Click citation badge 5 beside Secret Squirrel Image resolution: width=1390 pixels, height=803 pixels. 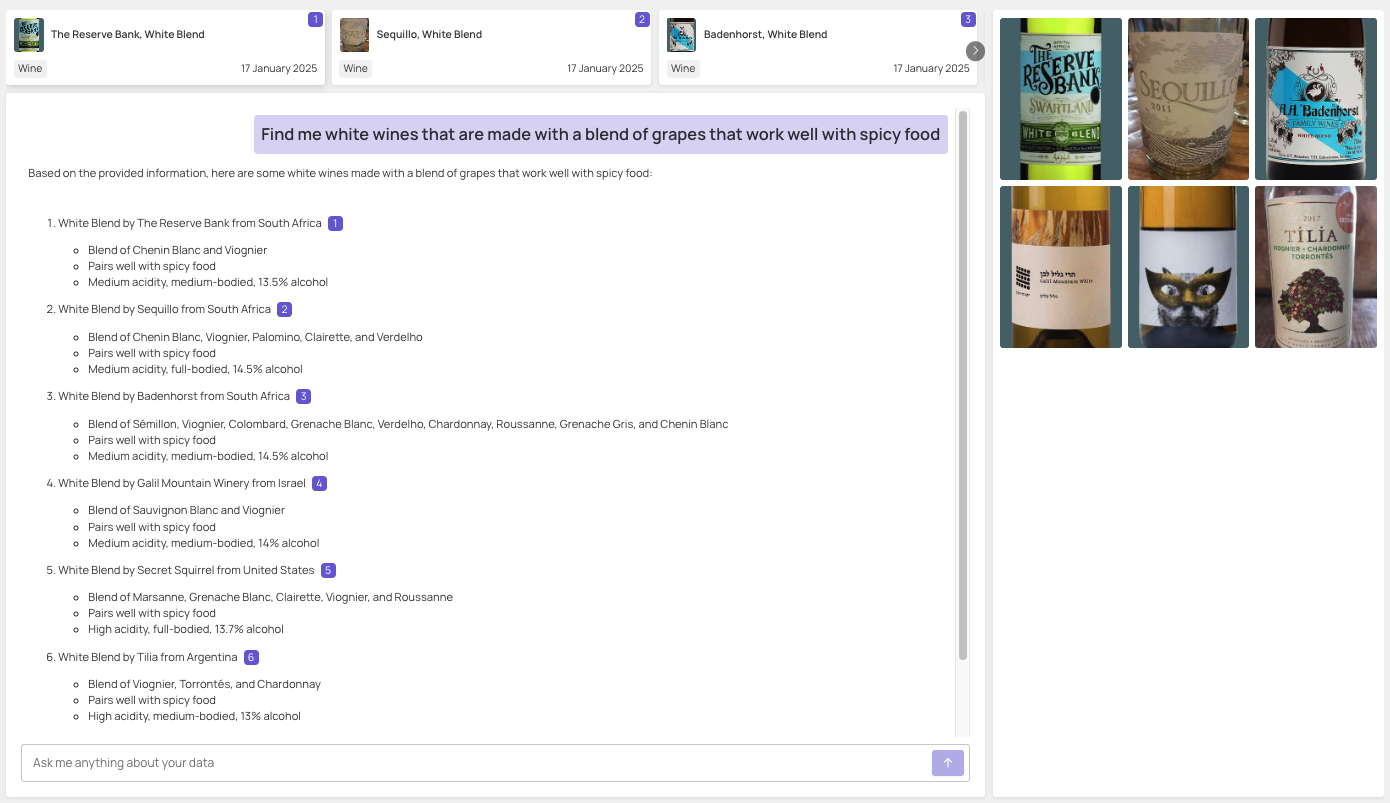click(x=328, y=571)
